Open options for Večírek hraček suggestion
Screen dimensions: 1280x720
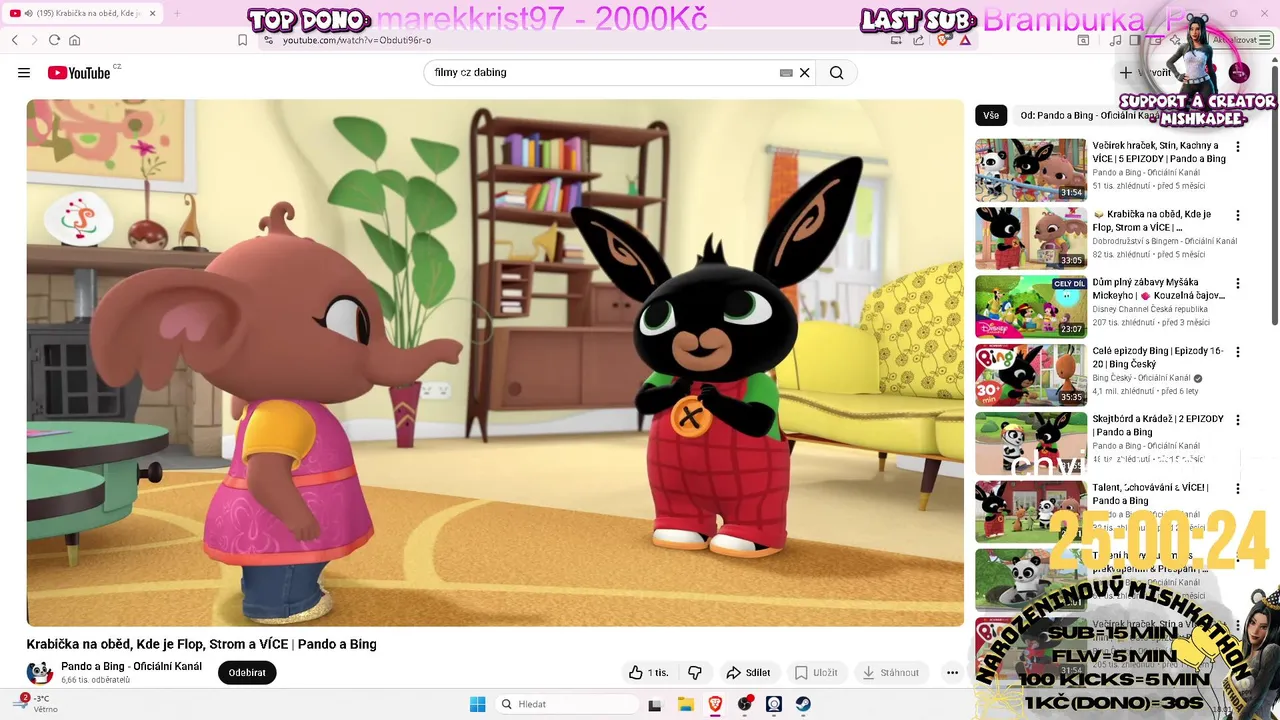click(x=1238, y=147)
